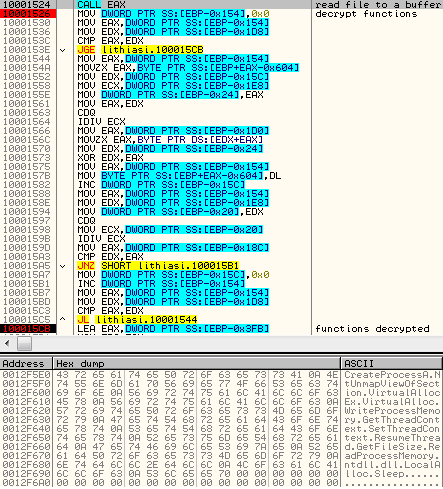This screenshot has height=489, width=443.
Task: Select the first IDIV ECX instruction at 10001564
Action: coord(102,122)
